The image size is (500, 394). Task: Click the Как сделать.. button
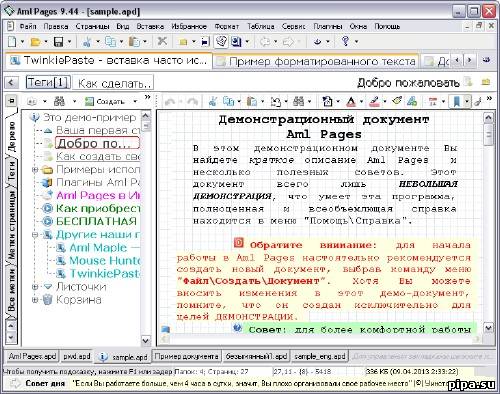(x=113, y=83)
